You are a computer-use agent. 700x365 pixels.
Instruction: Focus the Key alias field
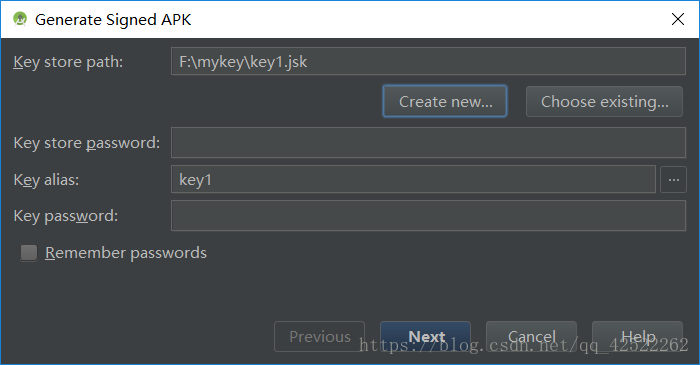(x=413, y=179)
